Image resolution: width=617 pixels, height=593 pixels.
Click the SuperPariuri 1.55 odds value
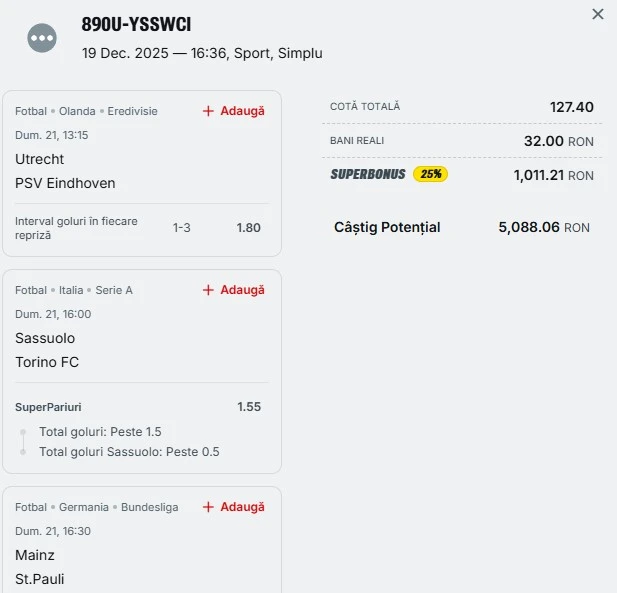(249, 407)
